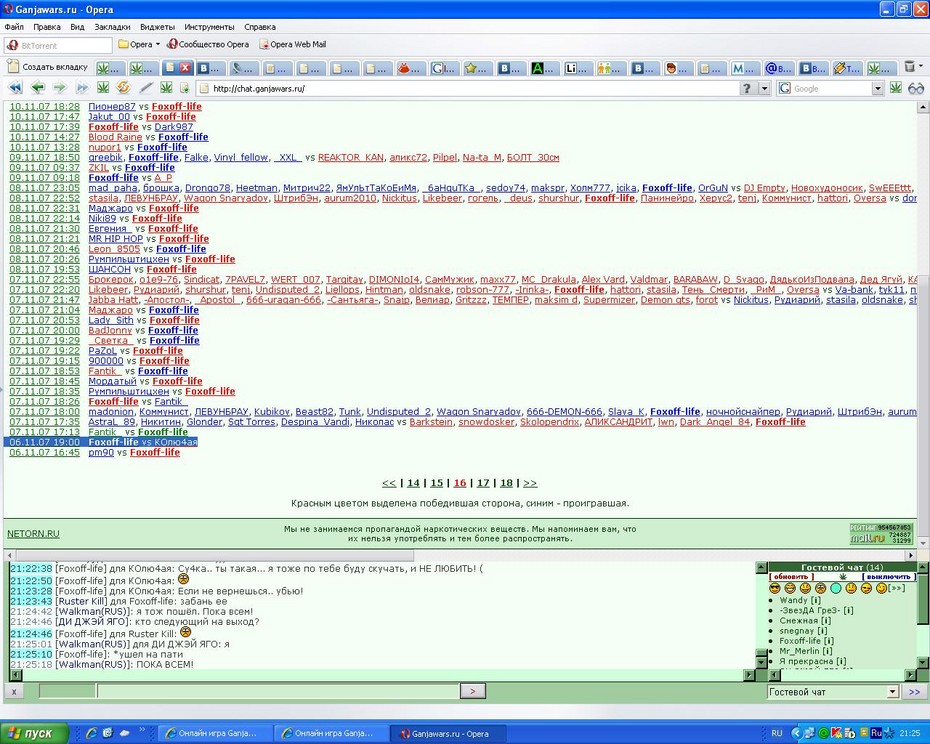This screenshot has height=744, width=930.
Task: Click the Создать вкладку new tab button
Action: [x=47, y=67]
